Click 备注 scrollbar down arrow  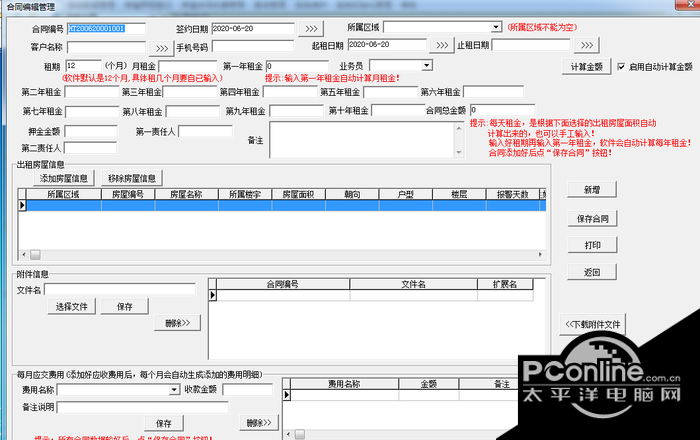point(458,153)
